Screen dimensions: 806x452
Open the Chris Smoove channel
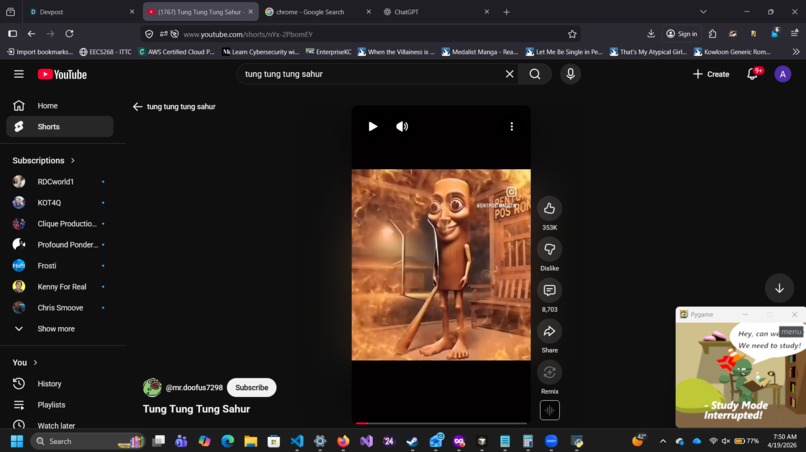pos(60,308)
